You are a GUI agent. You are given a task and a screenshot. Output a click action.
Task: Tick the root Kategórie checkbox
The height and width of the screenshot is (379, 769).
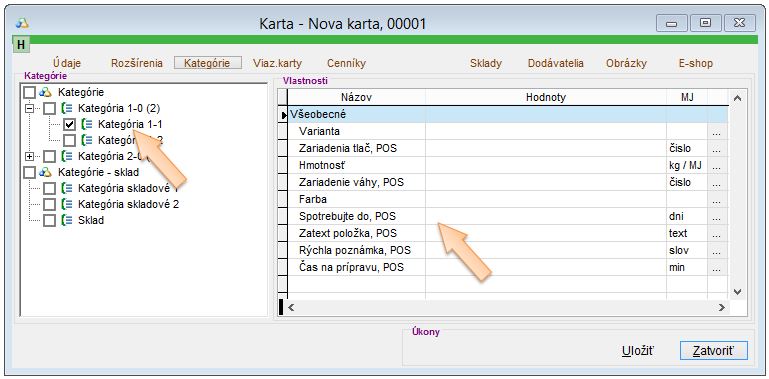[29, 92]
